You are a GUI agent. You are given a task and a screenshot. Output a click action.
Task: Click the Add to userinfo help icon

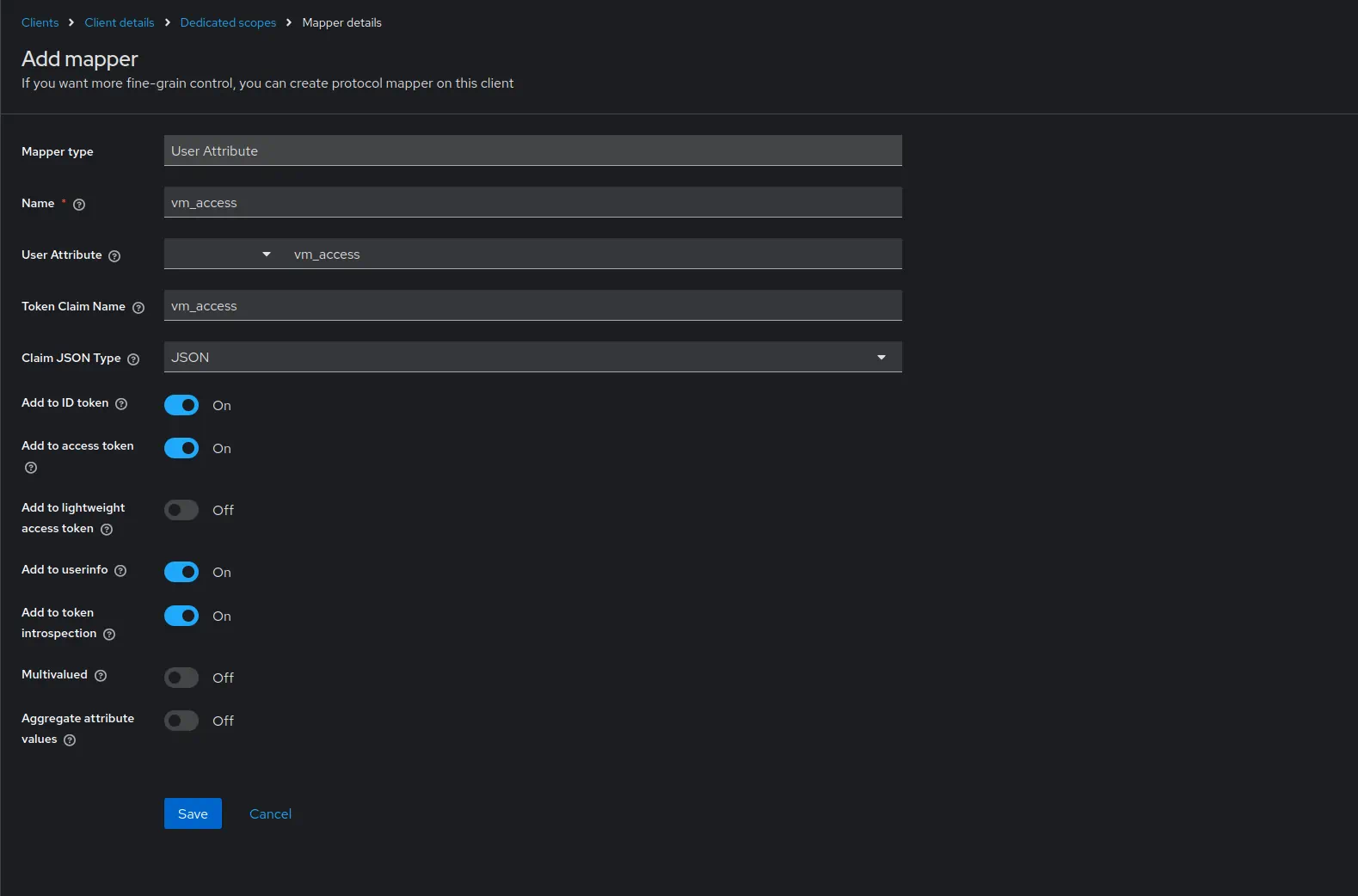[x=120, y=571]
